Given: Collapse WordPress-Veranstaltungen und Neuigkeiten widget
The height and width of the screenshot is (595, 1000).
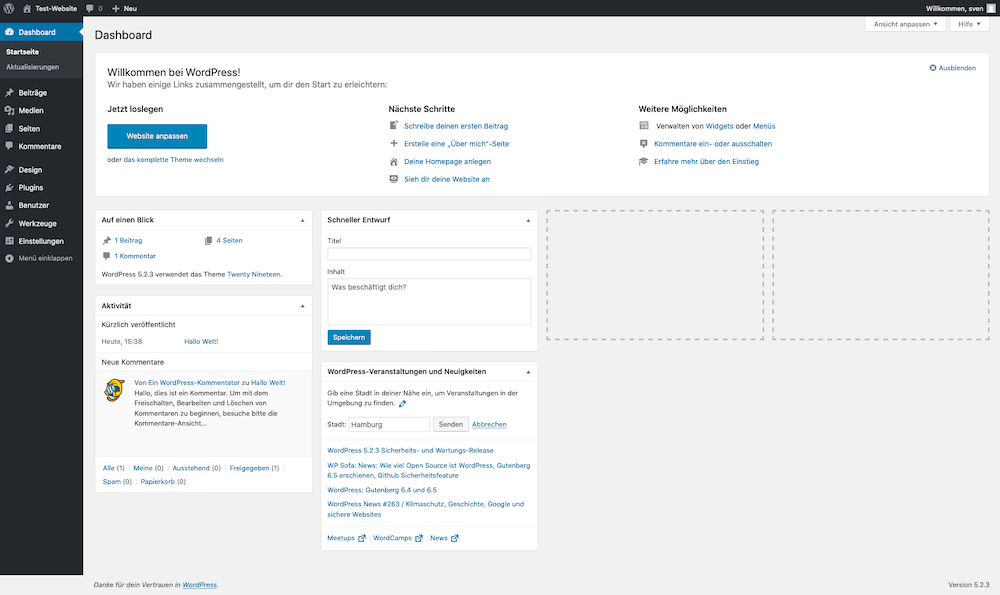Looking at the screenshot, I should pos(528,372).
